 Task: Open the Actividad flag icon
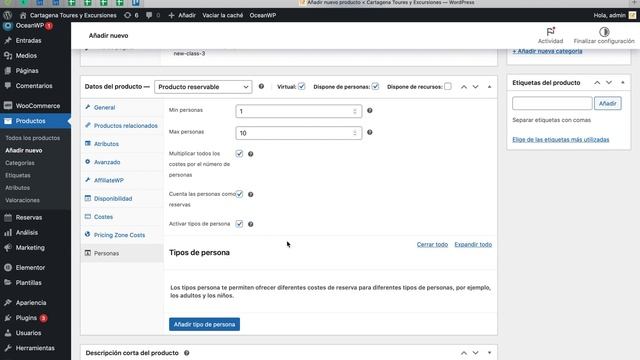coord(550,31)
